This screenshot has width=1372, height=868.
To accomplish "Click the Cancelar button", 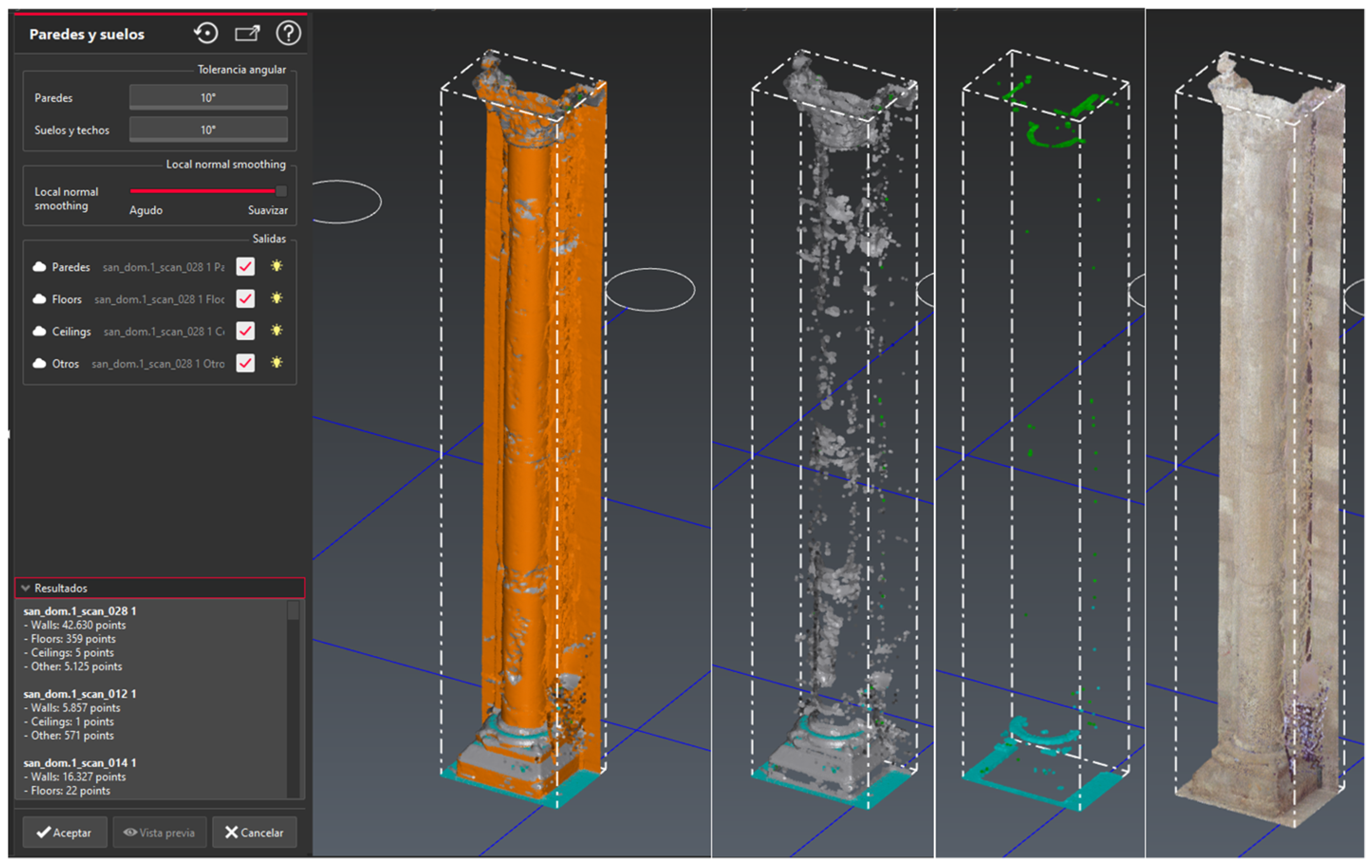I will coord(254,832).
